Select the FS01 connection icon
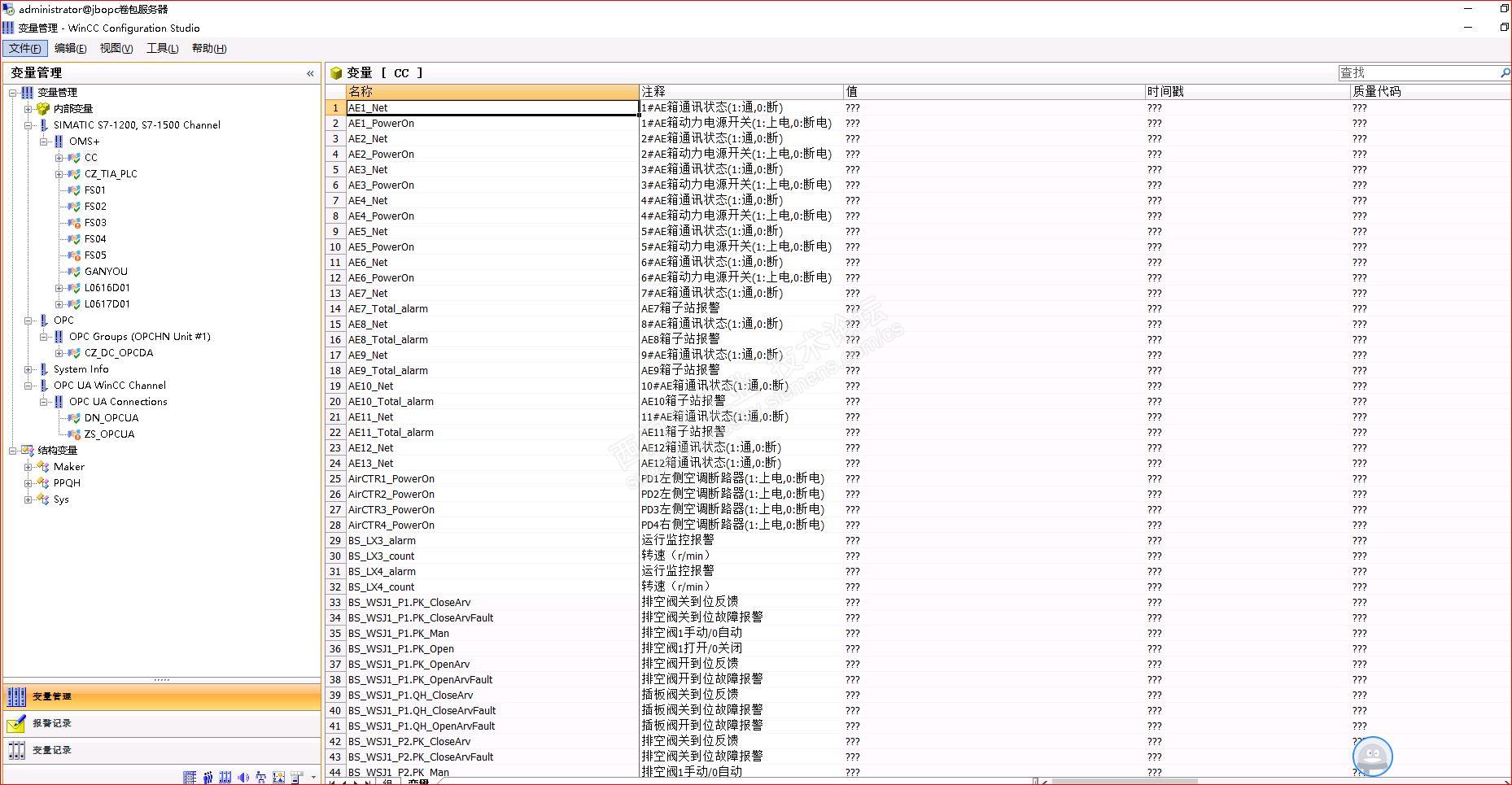 click(74, 190)
